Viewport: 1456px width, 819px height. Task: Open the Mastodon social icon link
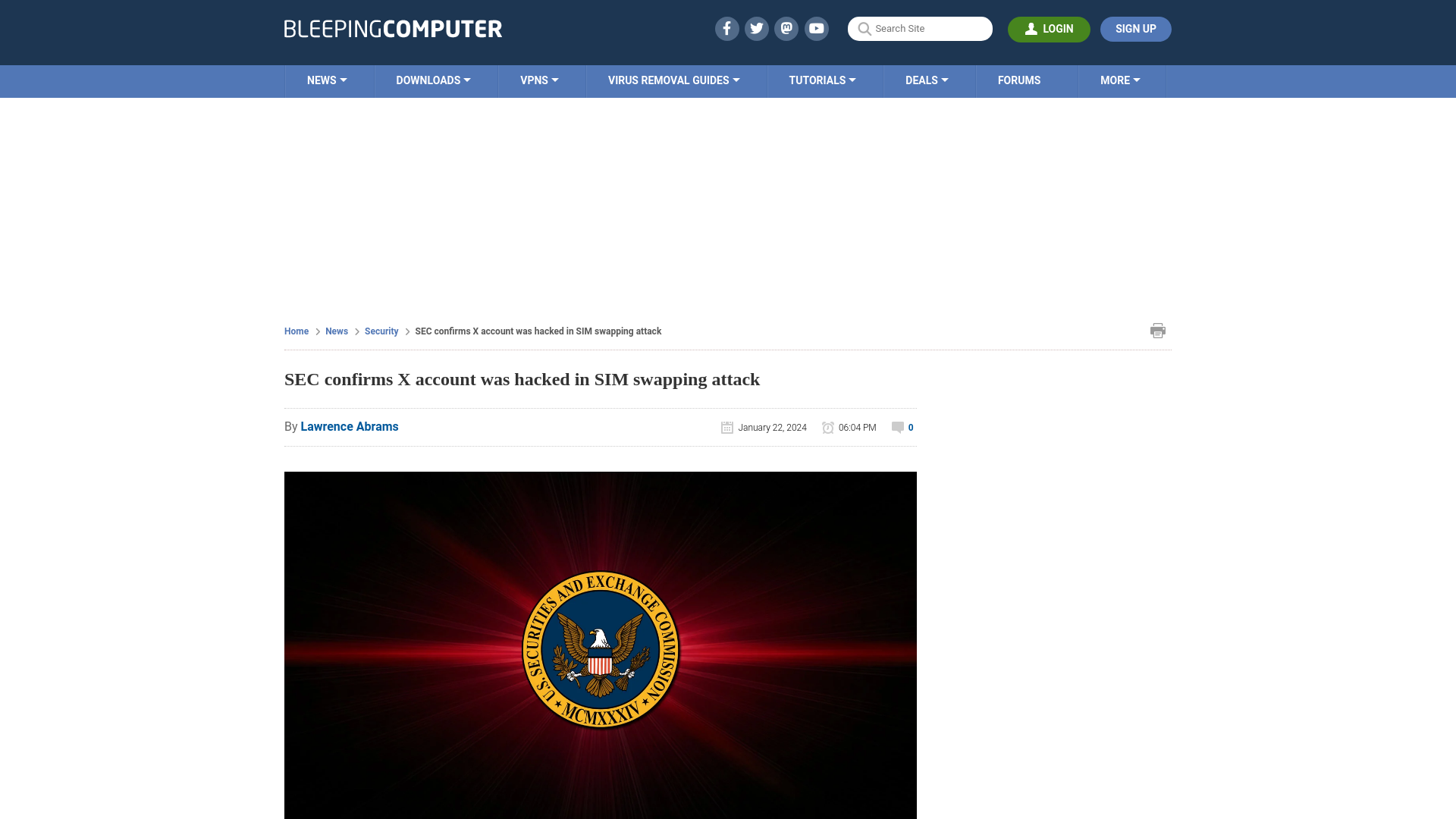tap(786, 28)
